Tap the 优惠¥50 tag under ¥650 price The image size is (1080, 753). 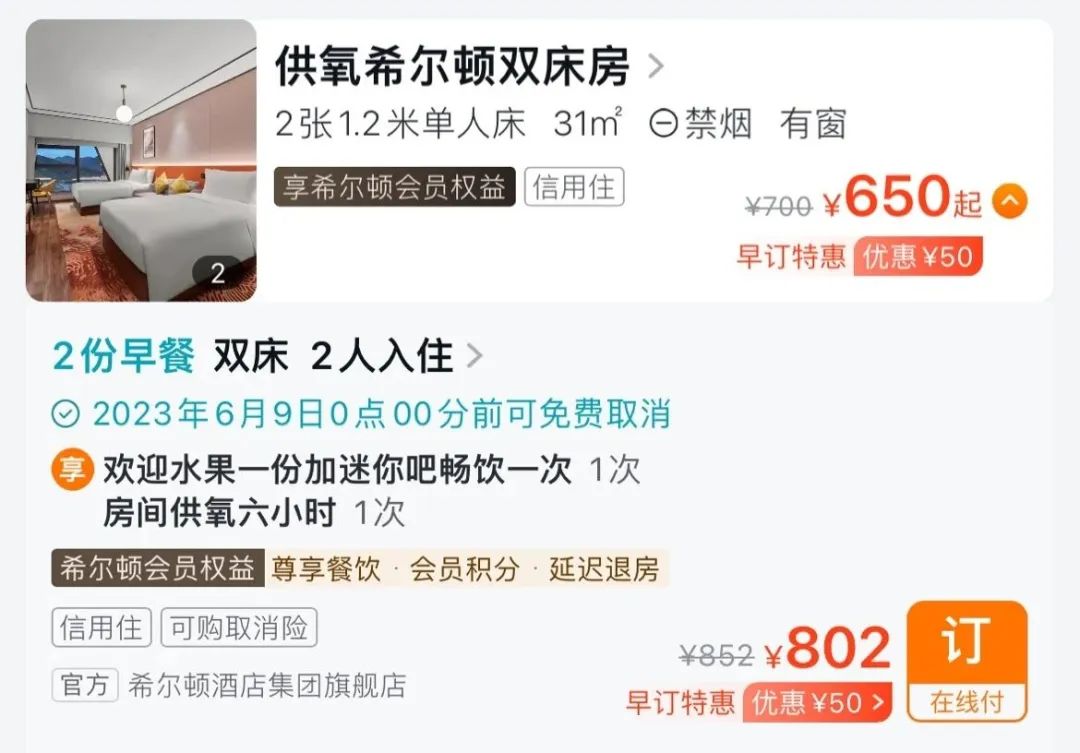[918, 257]
